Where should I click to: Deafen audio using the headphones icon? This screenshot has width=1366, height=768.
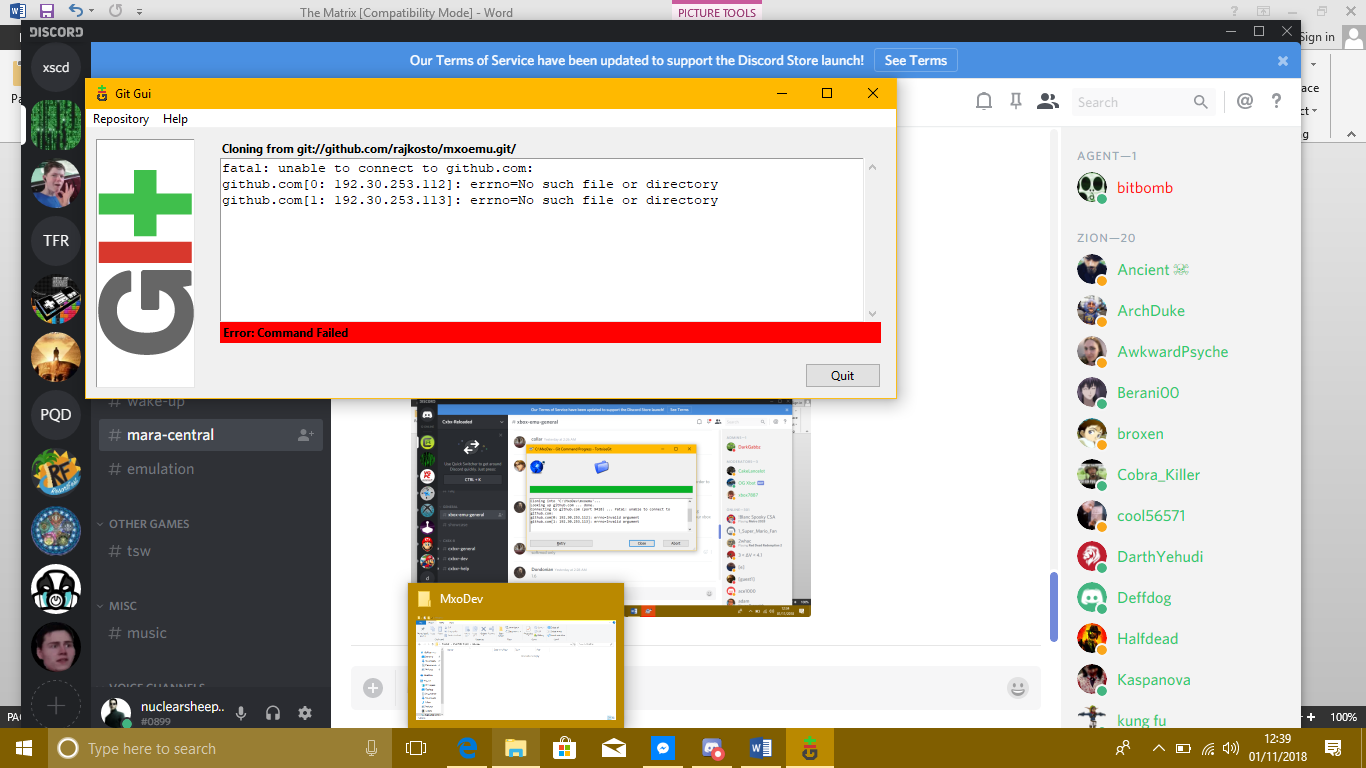click(x=273, y=713)
